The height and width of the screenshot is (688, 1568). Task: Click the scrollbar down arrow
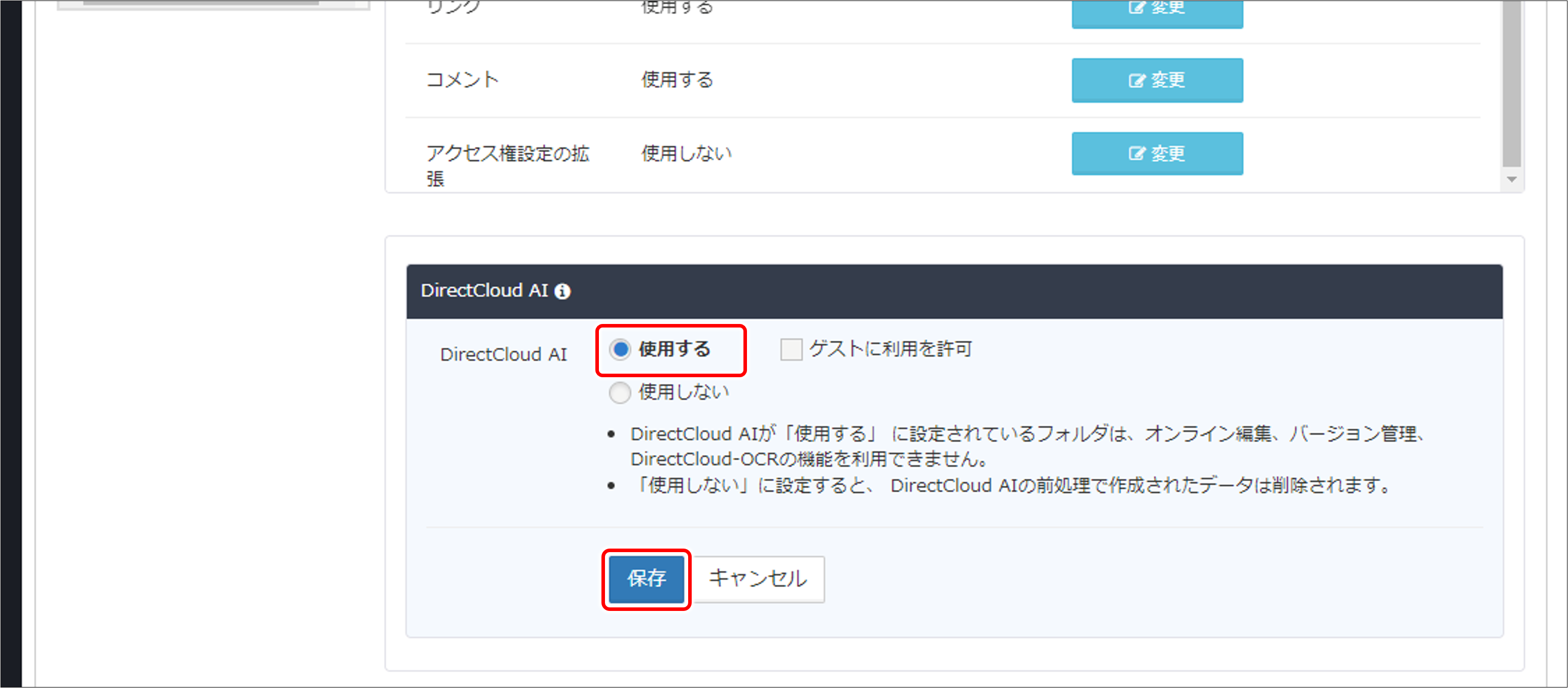pos(1512,180)
